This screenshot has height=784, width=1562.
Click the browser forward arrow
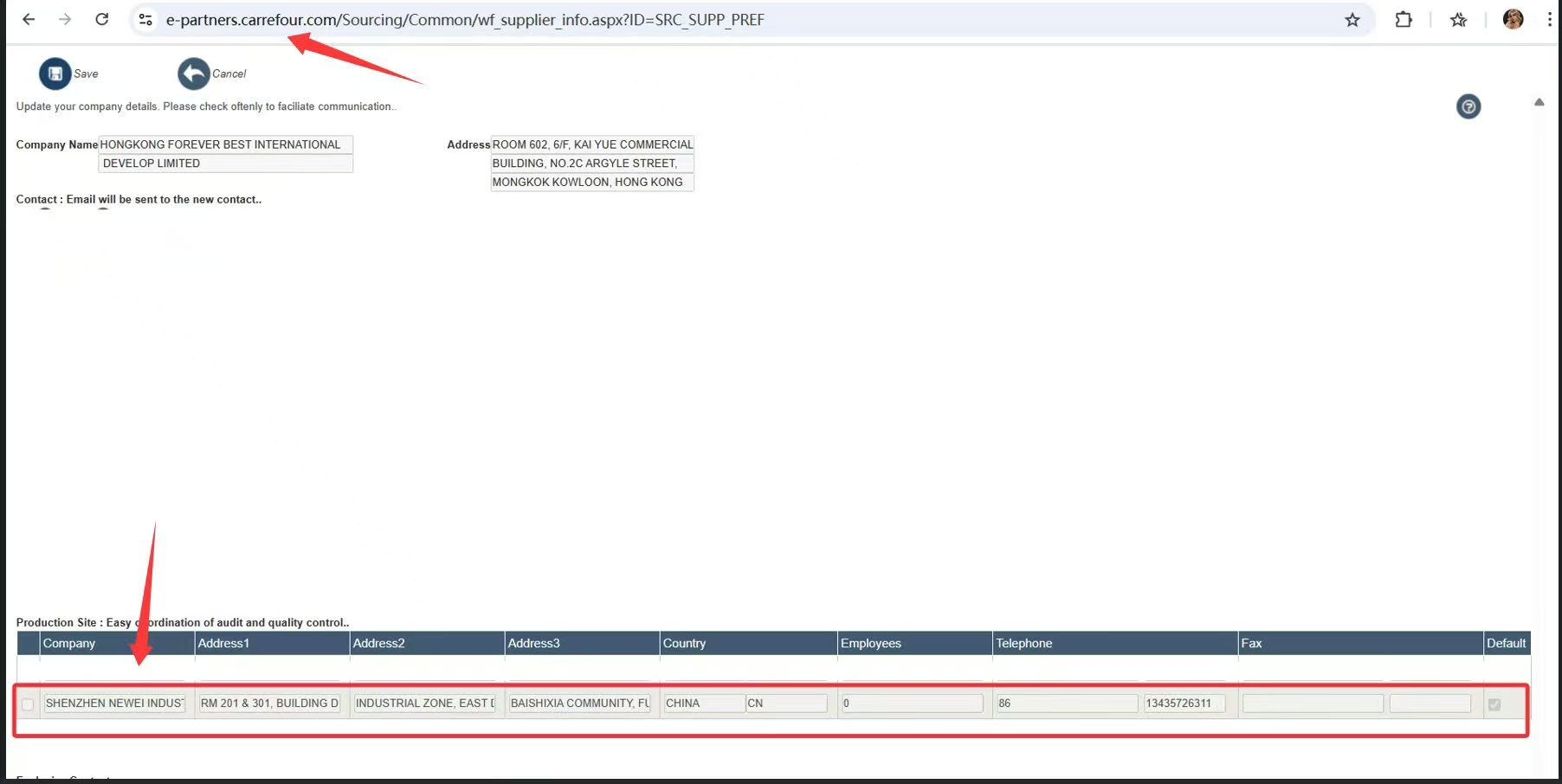[64, 19]
